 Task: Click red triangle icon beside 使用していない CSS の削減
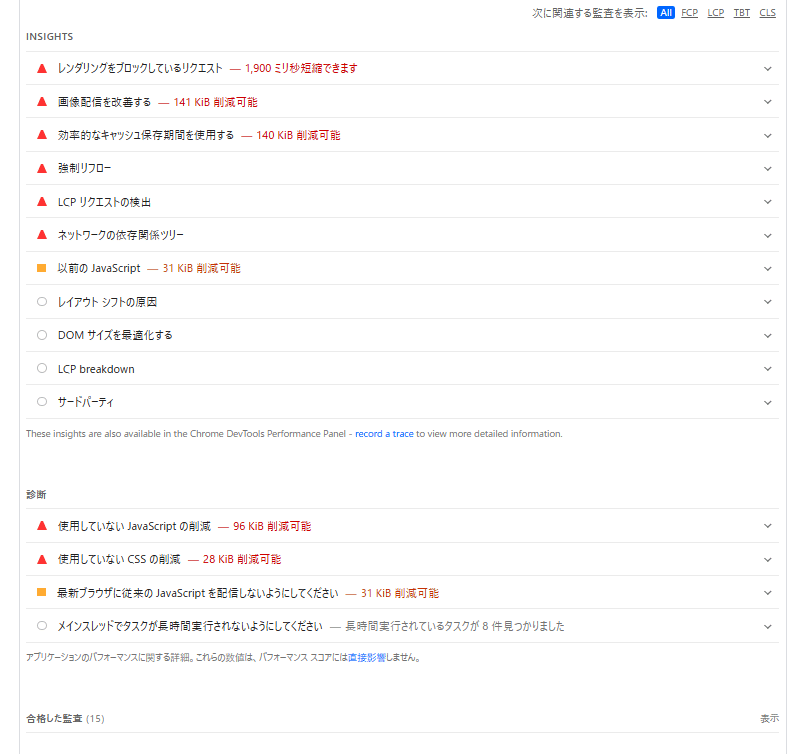pos(42,559)
